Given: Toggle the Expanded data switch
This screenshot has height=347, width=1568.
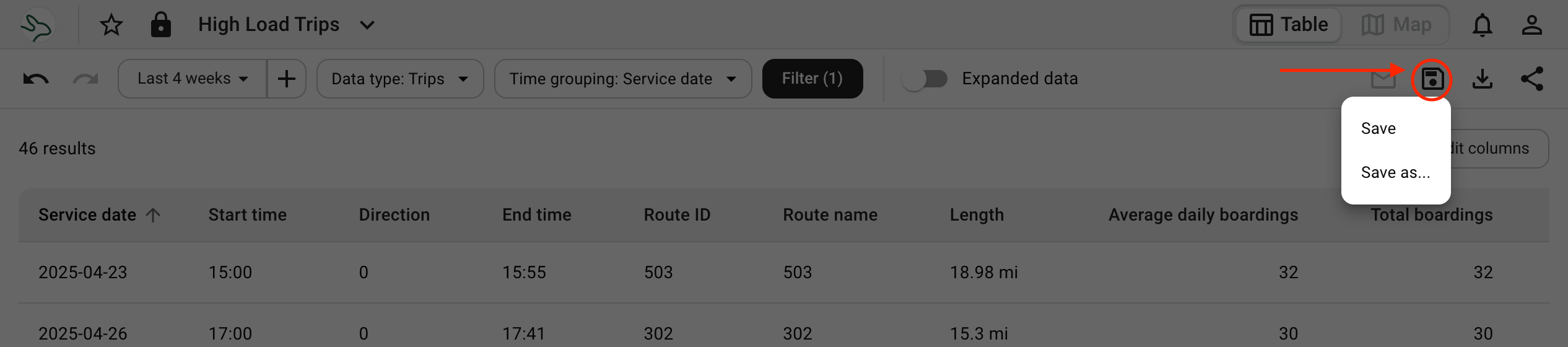Looking at the screenshot, I should coord(925,79).
